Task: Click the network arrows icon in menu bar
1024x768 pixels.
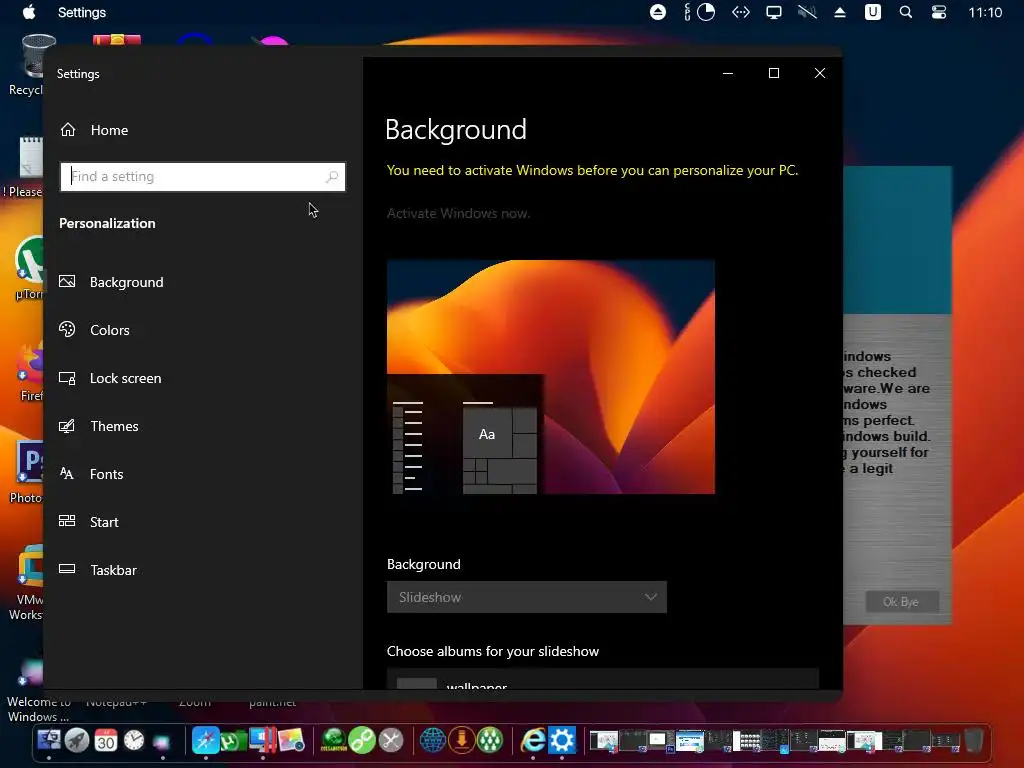Action: (x=741, y=12)
